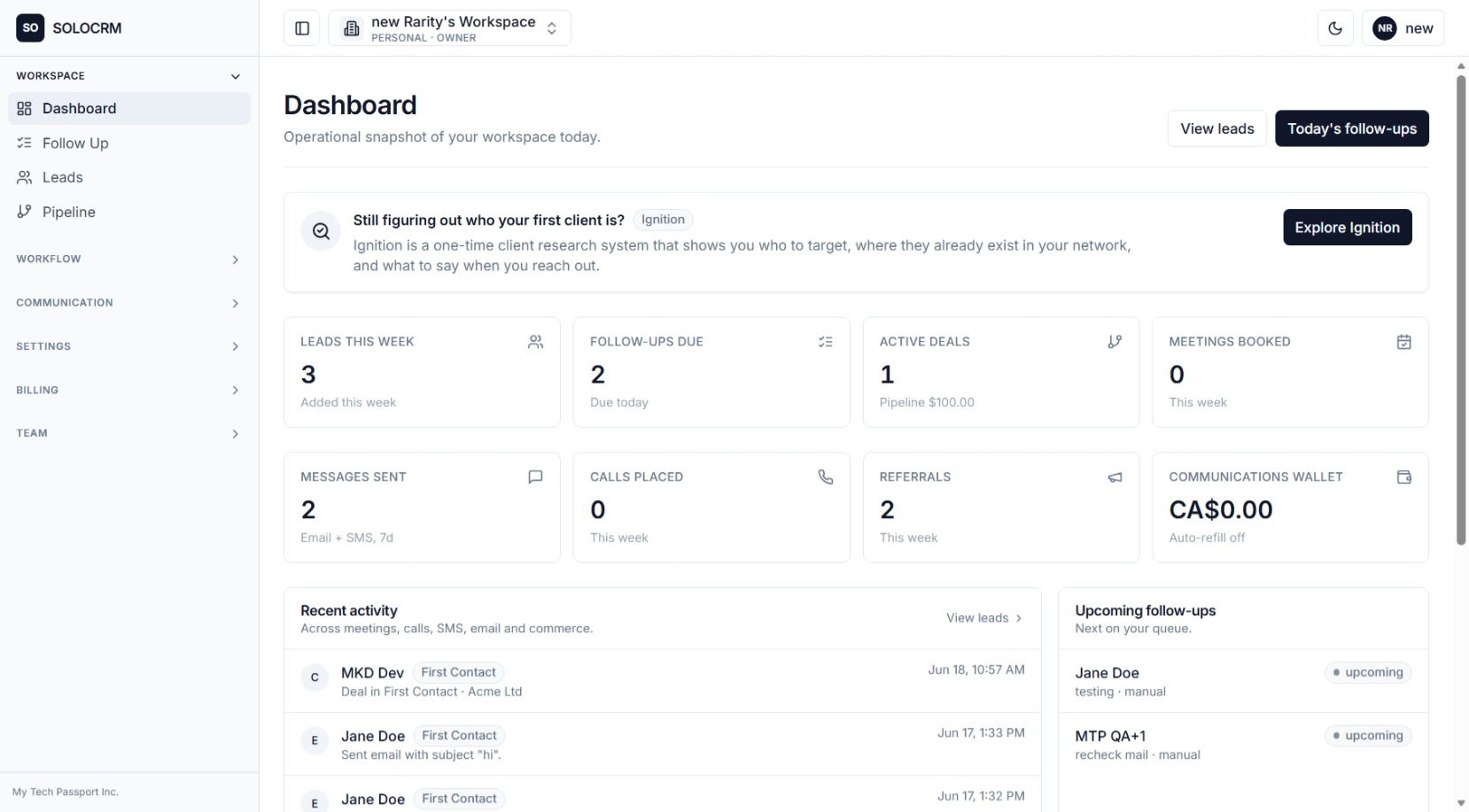Viewport: 1469px width, 812px height.
Task: Open the workspace switcher dropdown
Action: 449,28
